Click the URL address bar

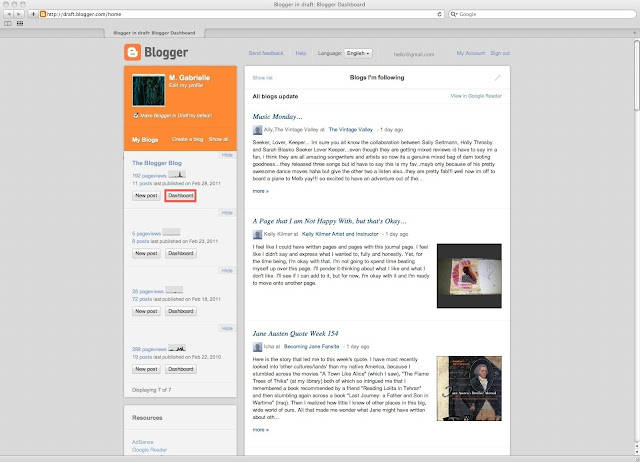pyautogui.click(x=241, y=14)
